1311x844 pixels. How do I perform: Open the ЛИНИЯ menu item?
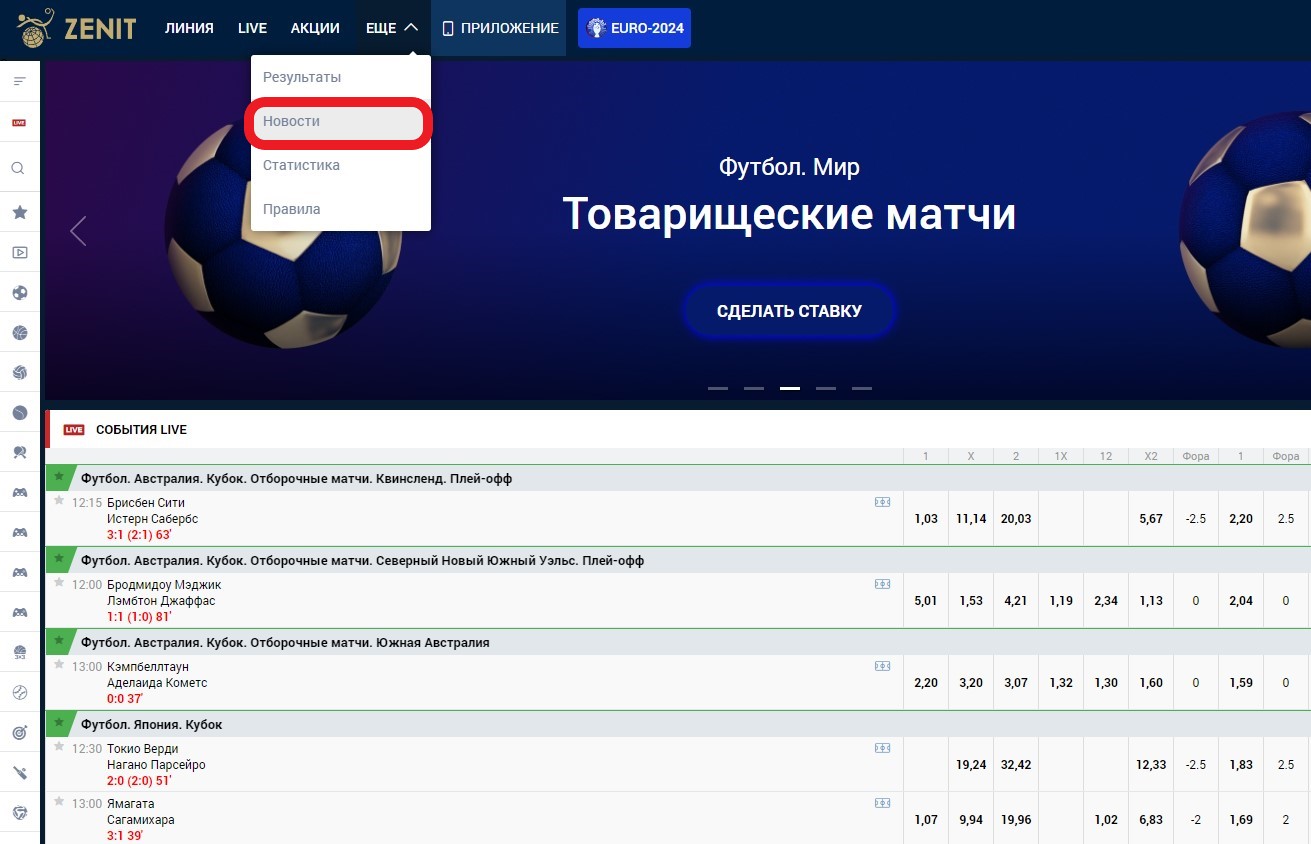(189, 27)
